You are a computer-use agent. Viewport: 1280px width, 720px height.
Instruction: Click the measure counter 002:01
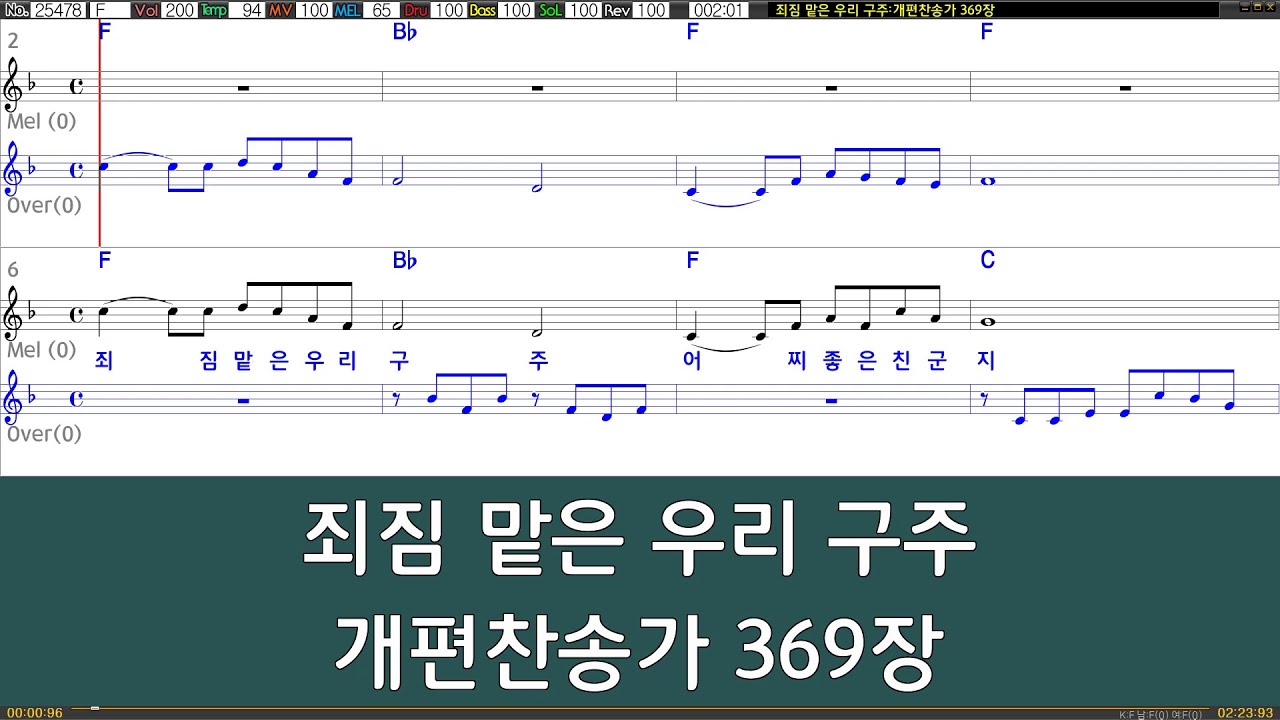coord(718,10)
